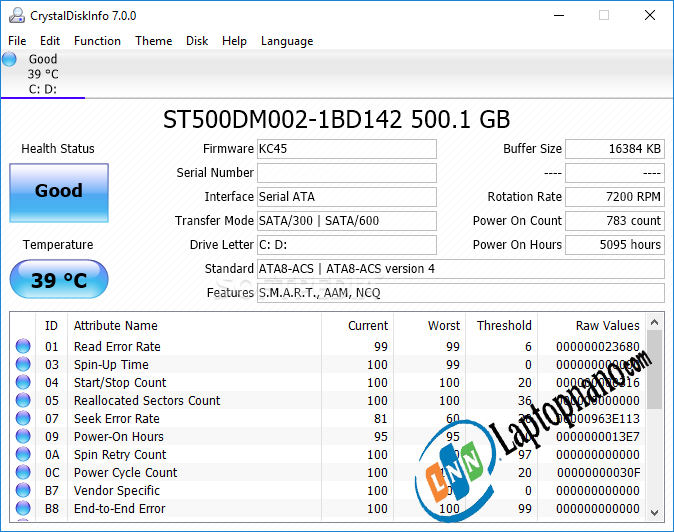Click status orb for Power Cycle Count

(x=23, y=473)
